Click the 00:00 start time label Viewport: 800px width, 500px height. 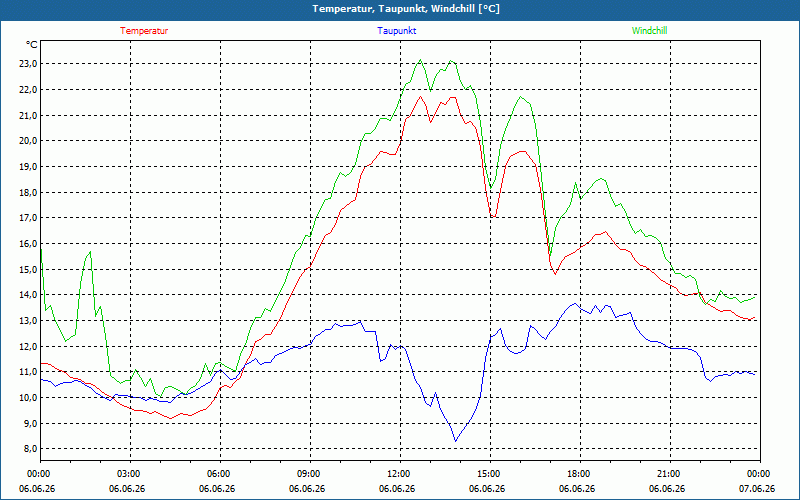coord(38,474)
